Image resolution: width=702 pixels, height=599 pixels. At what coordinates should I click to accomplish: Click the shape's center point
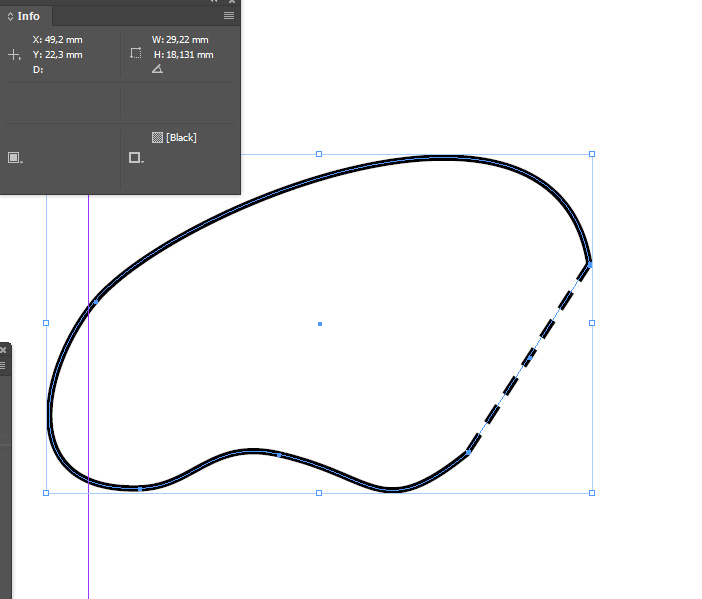(x=320, y=324)
